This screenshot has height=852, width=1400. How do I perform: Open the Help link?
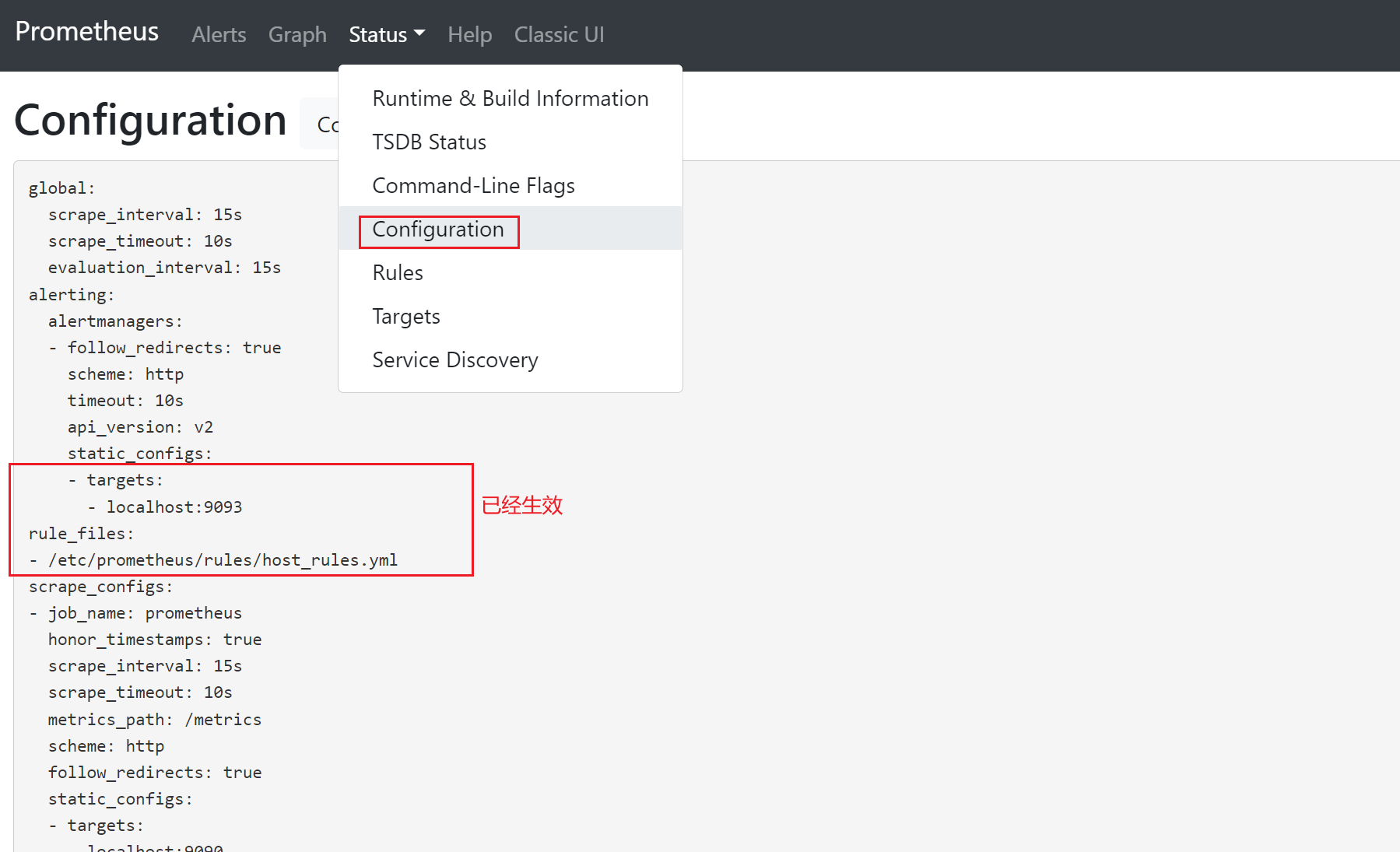(469, 35)
